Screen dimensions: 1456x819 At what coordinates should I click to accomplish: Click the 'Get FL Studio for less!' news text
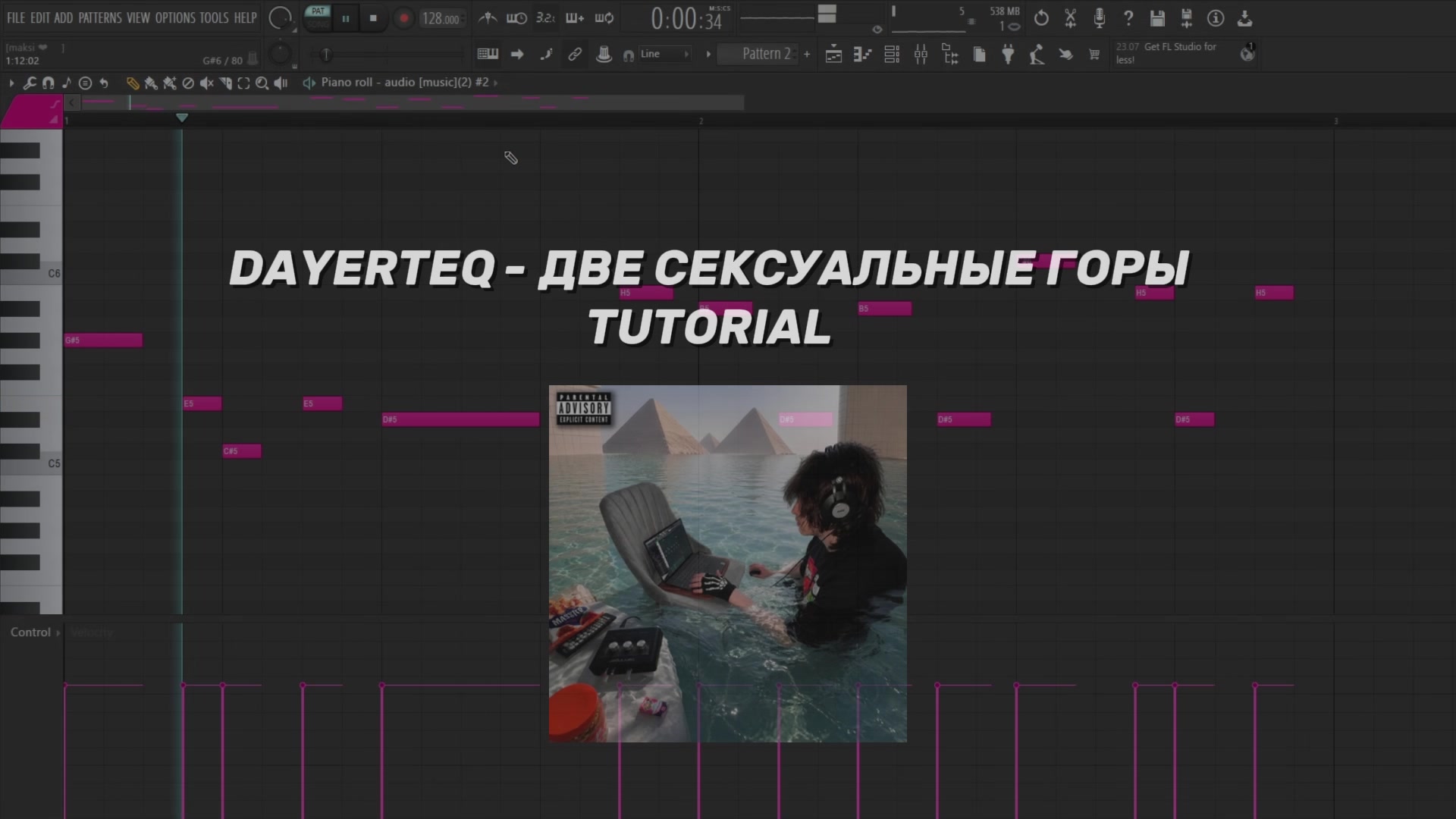pyautogui.click(x=1166, y=53)
